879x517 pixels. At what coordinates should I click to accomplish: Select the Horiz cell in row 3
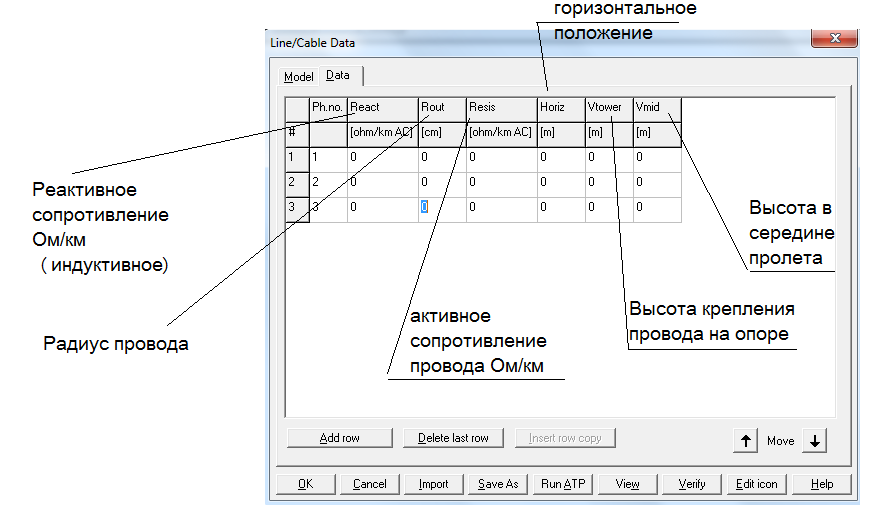(x=561, y=210)
